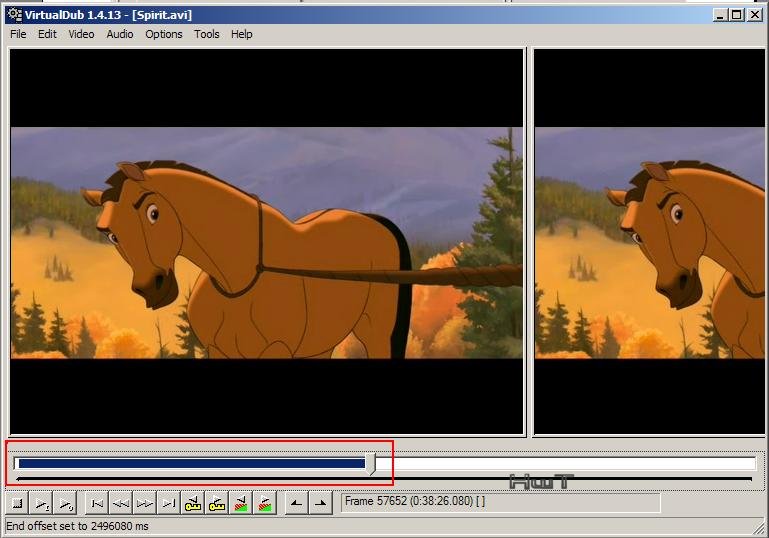Go to the next key frame
The width and height of the screenshot is (769, 538).
[217, 503]
